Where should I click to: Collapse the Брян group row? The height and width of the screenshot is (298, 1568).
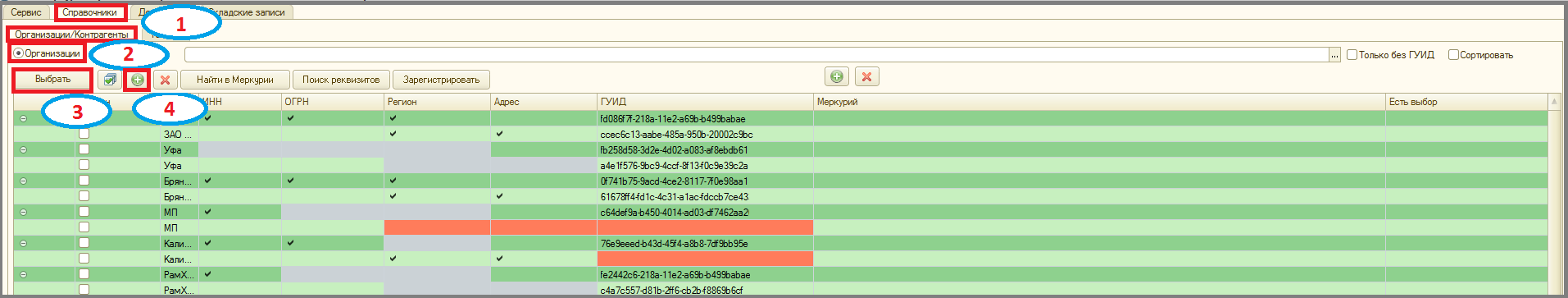[23, 181]
